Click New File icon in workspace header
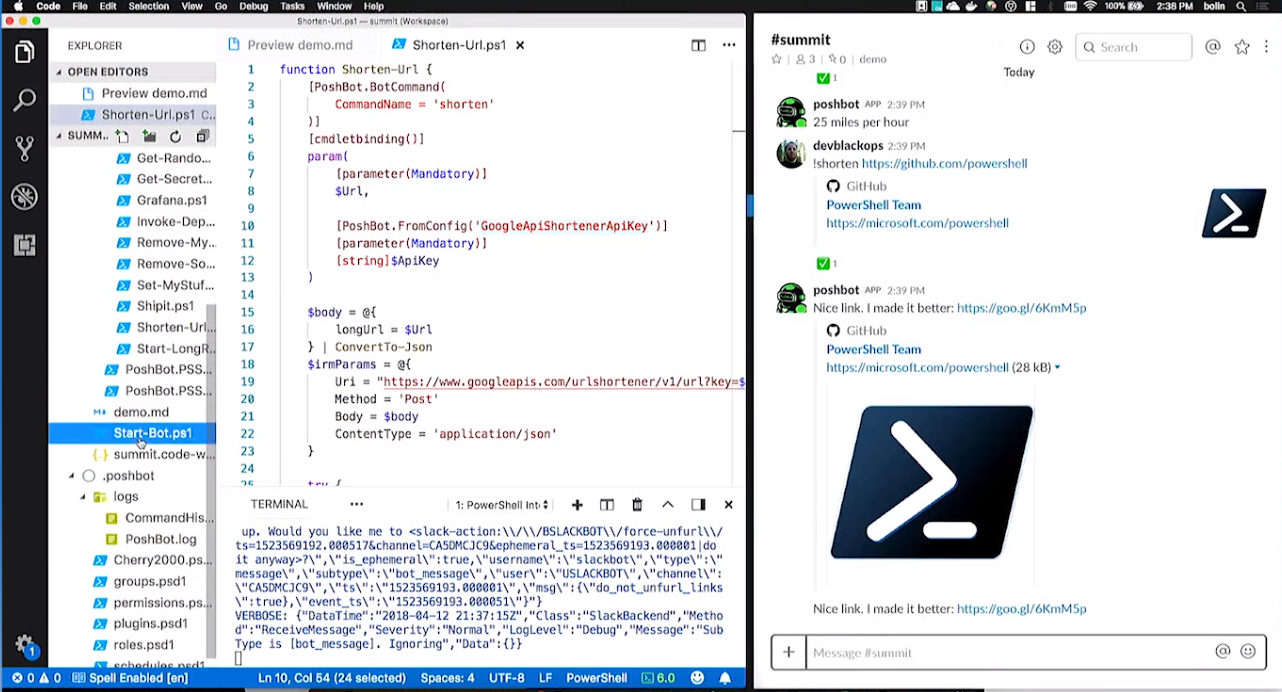The width and height of the screenshot is (1282, 692). 122,136
